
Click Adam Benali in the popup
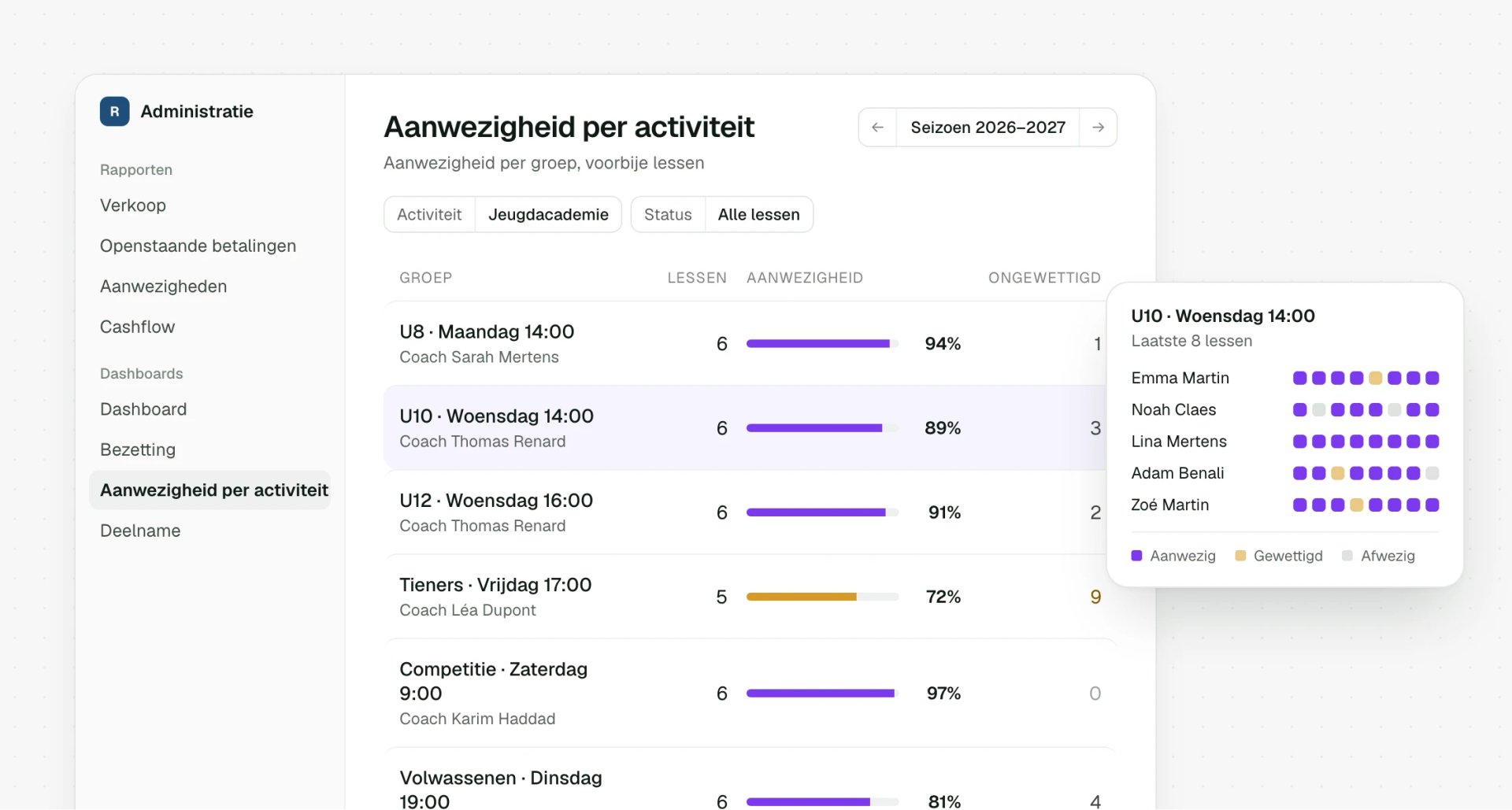[1177, 473]
